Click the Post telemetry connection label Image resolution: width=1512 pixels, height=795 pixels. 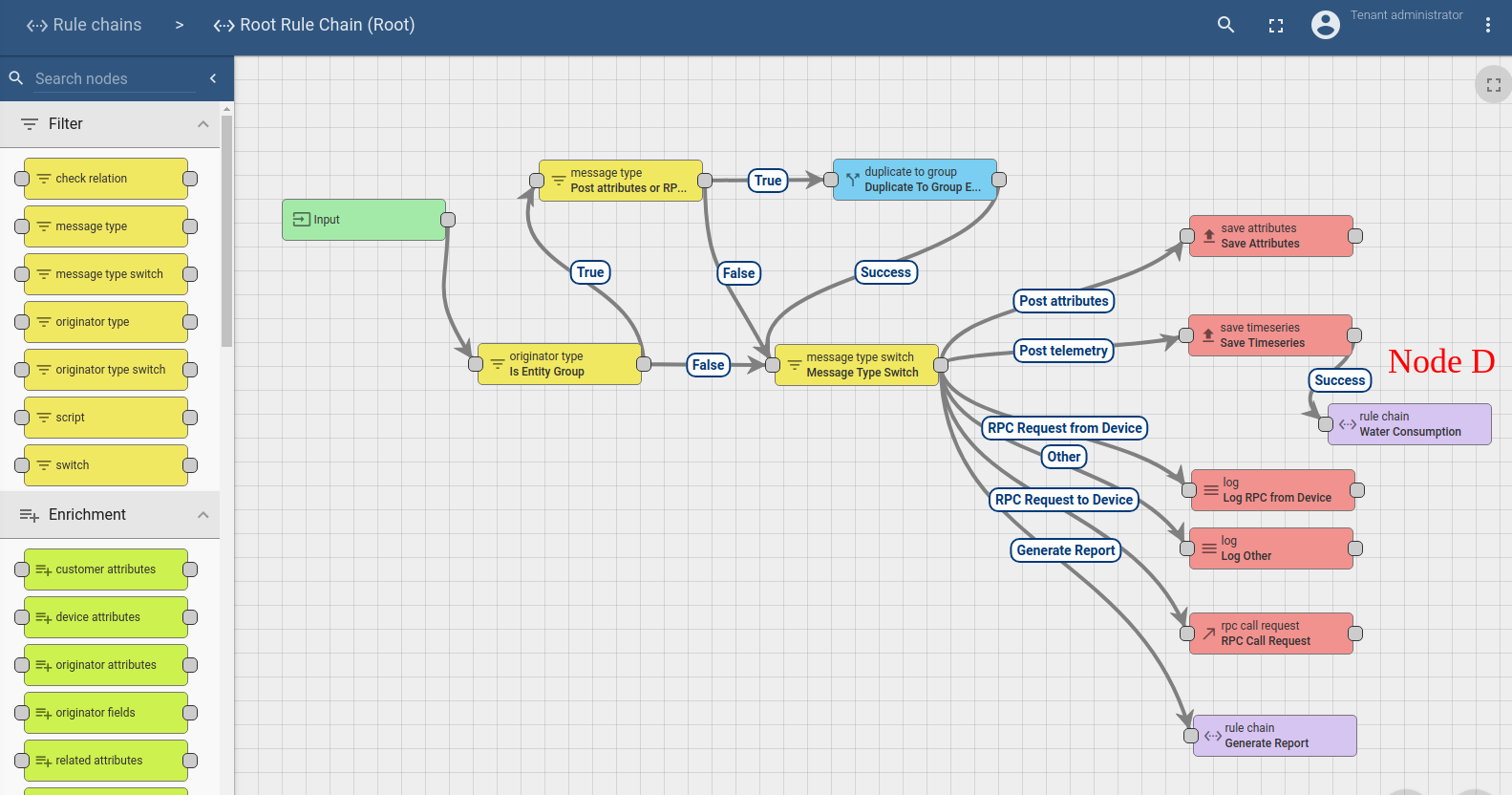point(1063,351)
